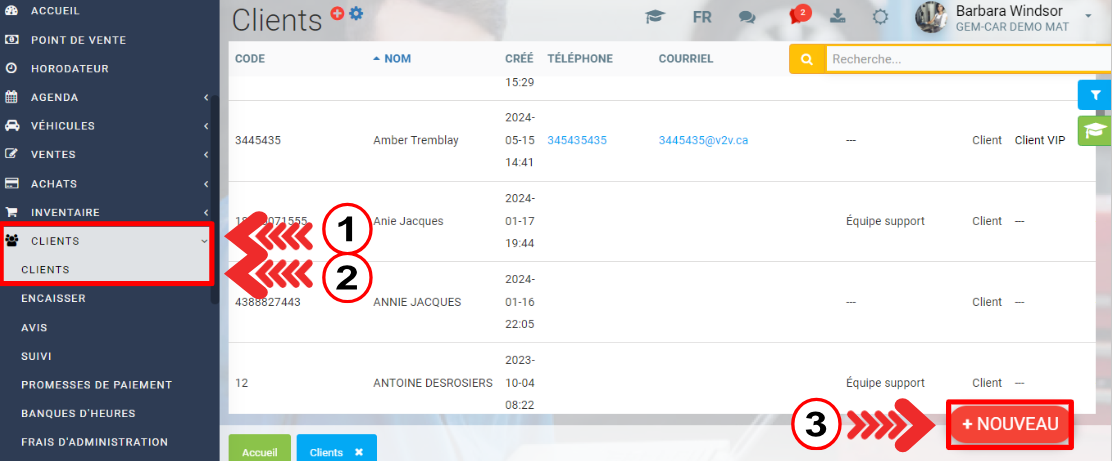Click the 3445435@v2v.ca email link
The height and width of the screenshot is (461, 1112).
[703, 140]
